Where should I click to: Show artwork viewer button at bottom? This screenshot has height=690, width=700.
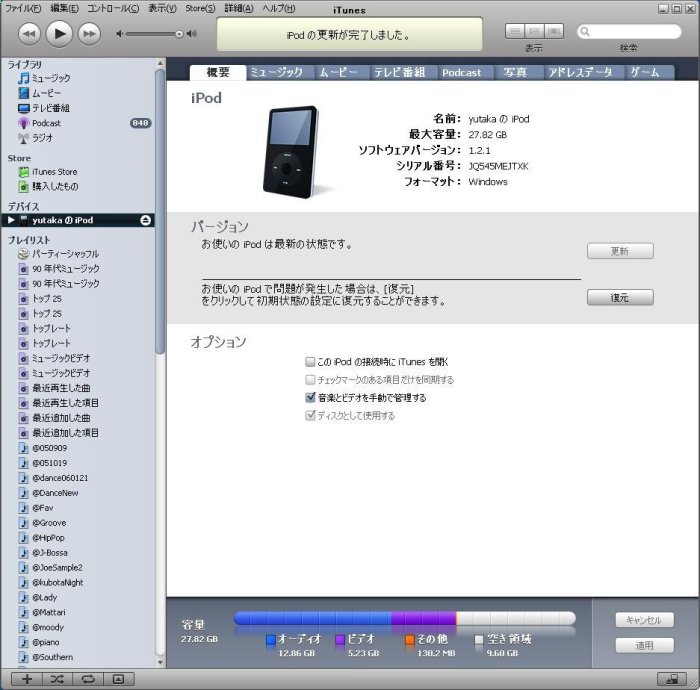[118, 679]
